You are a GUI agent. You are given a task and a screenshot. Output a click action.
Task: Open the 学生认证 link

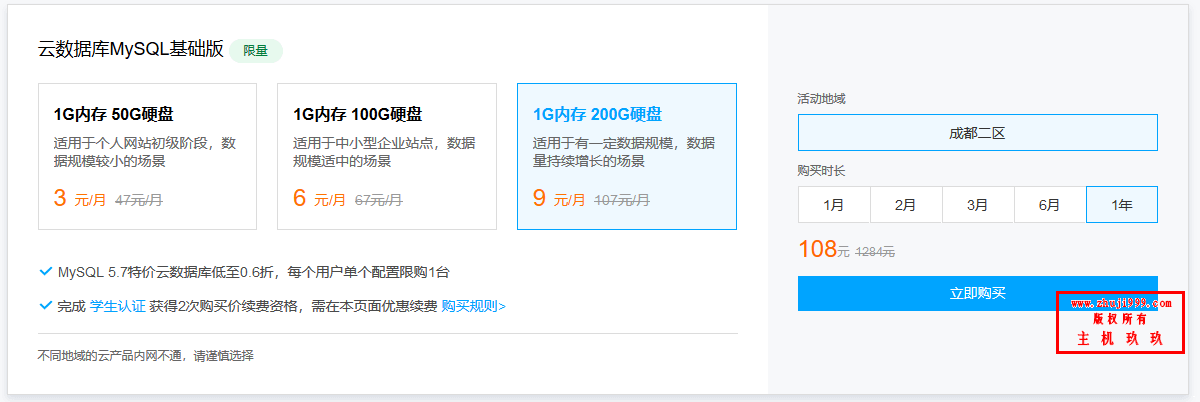pos(117,306)
